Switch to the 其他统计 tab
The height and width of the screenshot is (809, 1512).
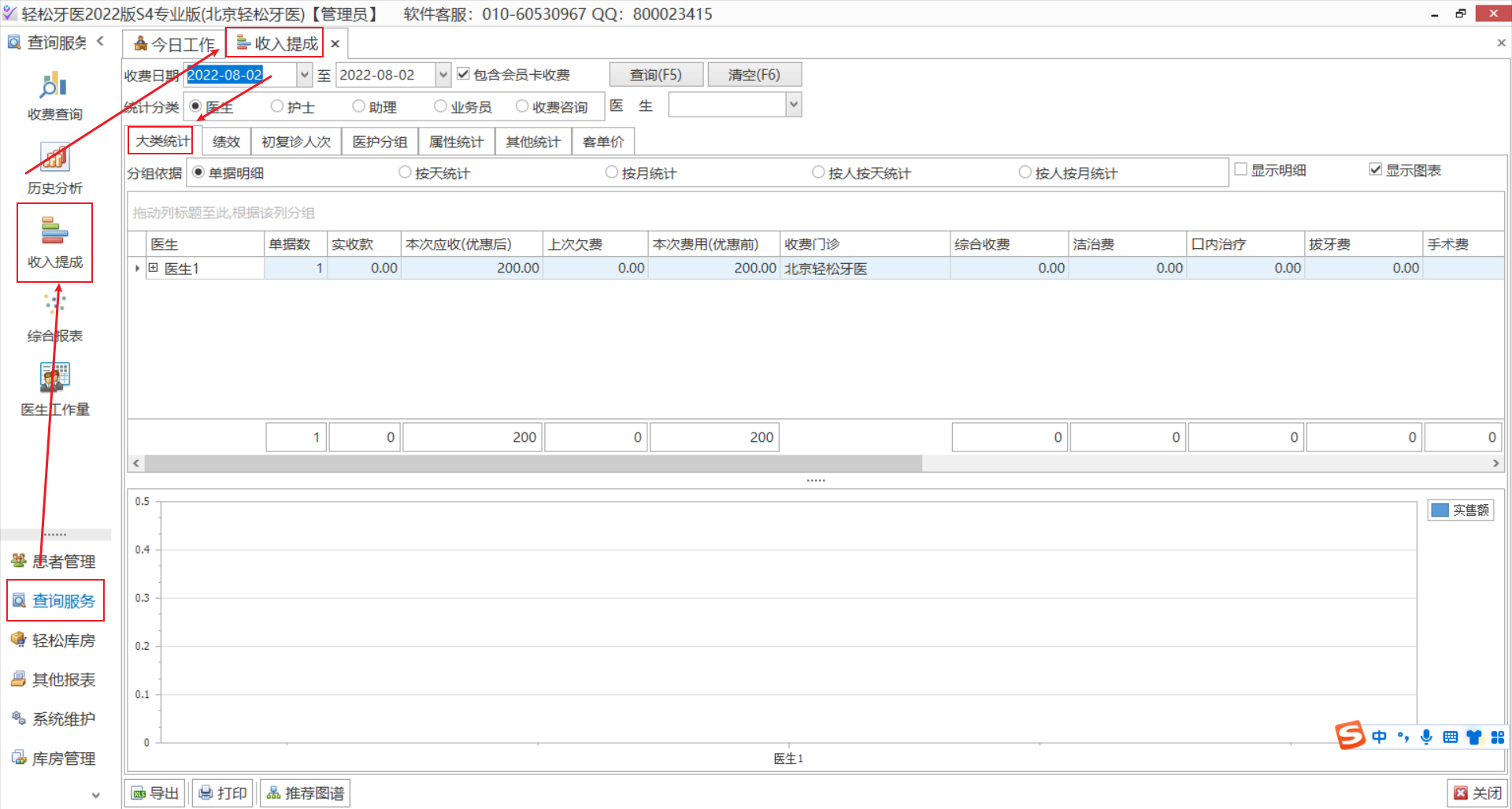click(x=533, y=142)
